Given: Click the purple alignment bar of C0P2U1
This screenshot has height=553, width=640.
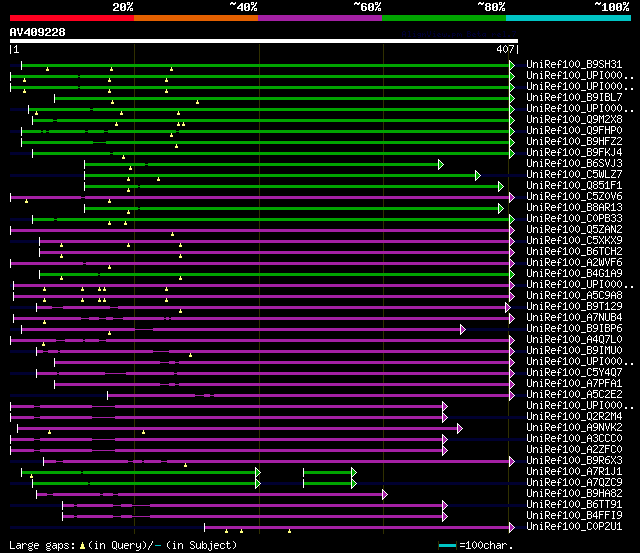Looking at the screenshot, I should [x=357, y=528].
